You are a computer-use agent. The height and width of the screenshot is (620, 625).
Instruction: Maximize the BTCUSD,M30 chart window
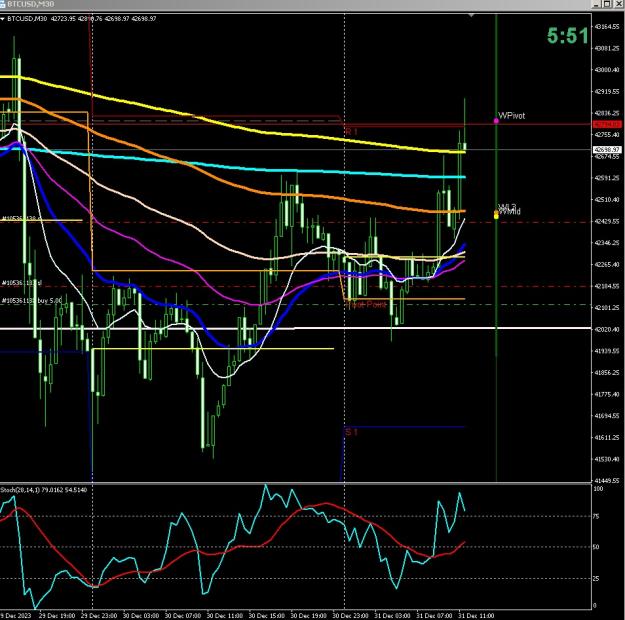click(607, 4)
